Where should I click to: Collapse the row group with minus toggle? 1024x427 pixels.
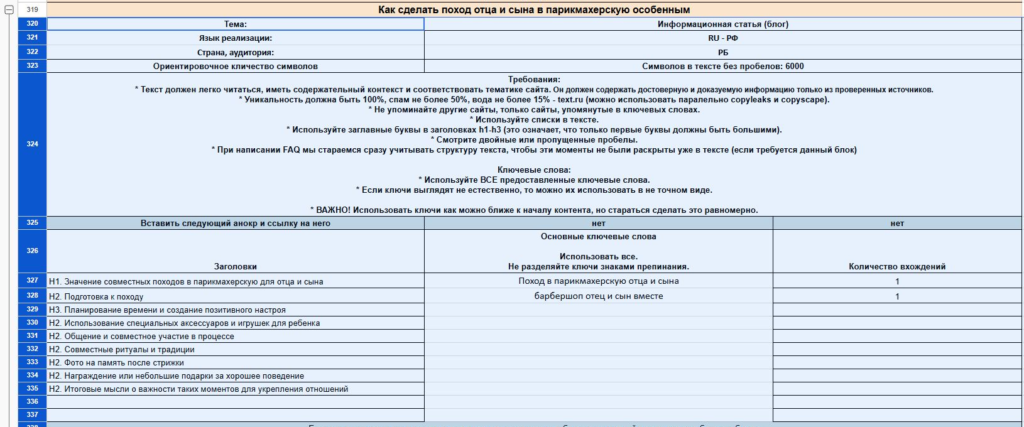click(x=9, y=10)
